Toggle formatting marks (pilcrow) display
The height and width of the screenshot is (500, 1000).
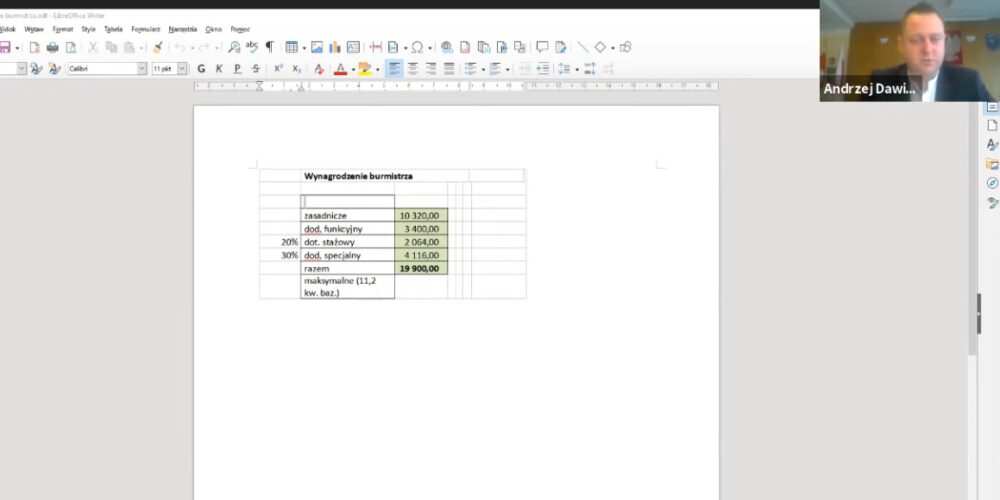pos(269,47)
